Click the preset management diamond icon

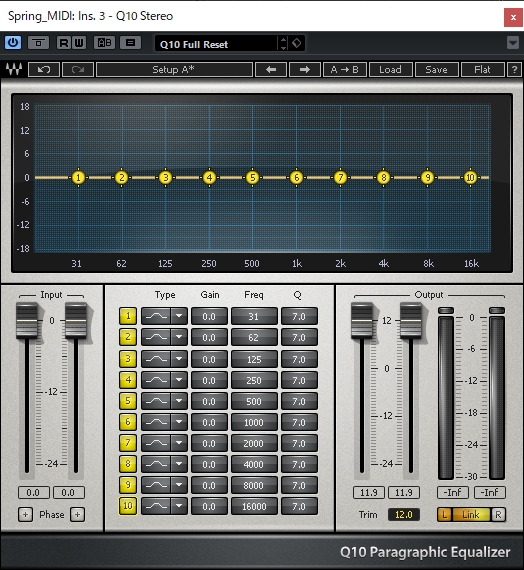point(297,43)
